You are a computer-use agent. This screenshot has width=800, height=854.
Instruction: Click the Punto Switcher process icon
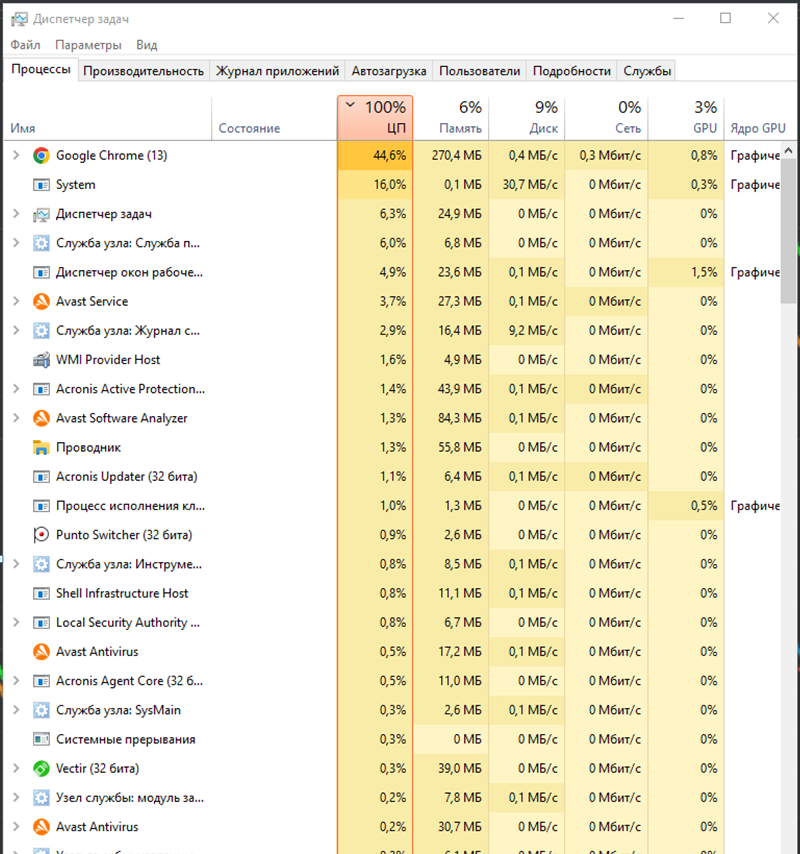[x=41, y=535]
